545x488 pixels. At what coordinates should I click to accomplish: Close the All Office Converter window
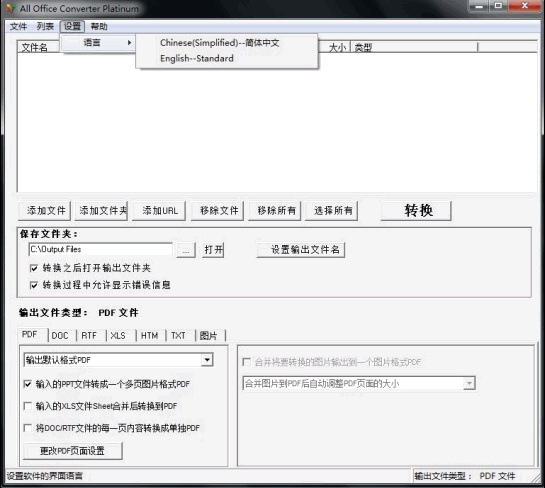pyautogui.click(x=524, y=6)
